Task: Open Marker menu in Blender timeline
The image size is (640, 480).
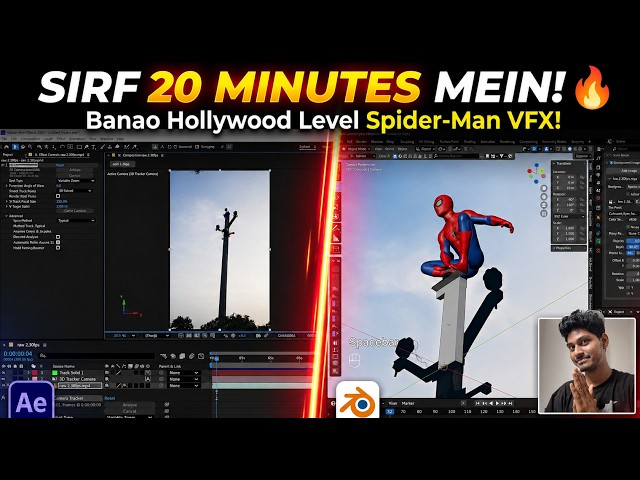Action: [x=408, y=403]
